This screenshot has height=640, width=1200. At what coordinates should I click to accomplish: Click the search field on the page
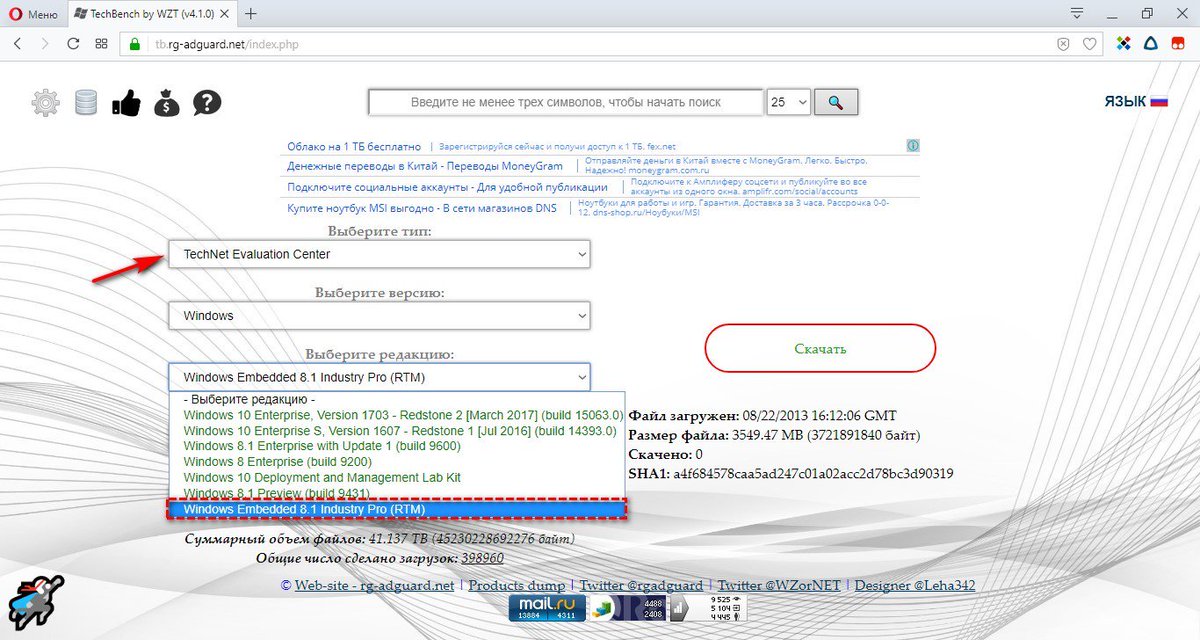pos(565,102)
